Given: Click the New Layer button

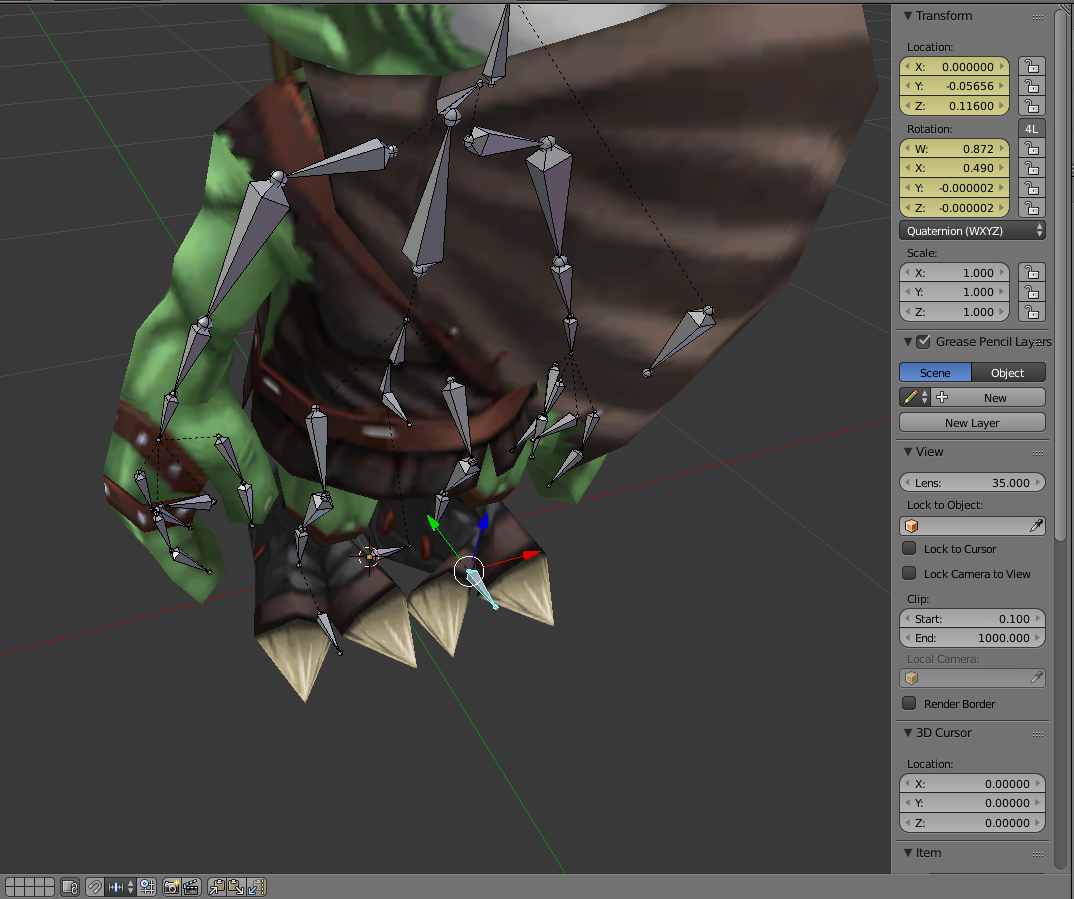Looking at the screenshot, I should coord(972,423).
